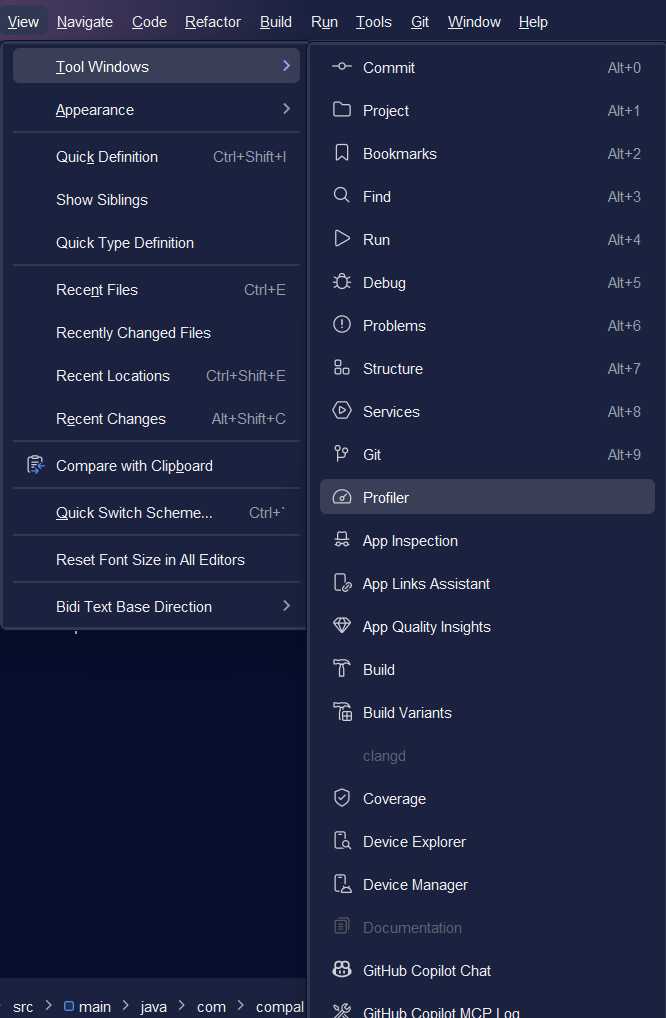The height and width of the screenshot is (1018, 666).
Task: Expand the Tool Windows submenu arrow
Action: coord(286,66)
